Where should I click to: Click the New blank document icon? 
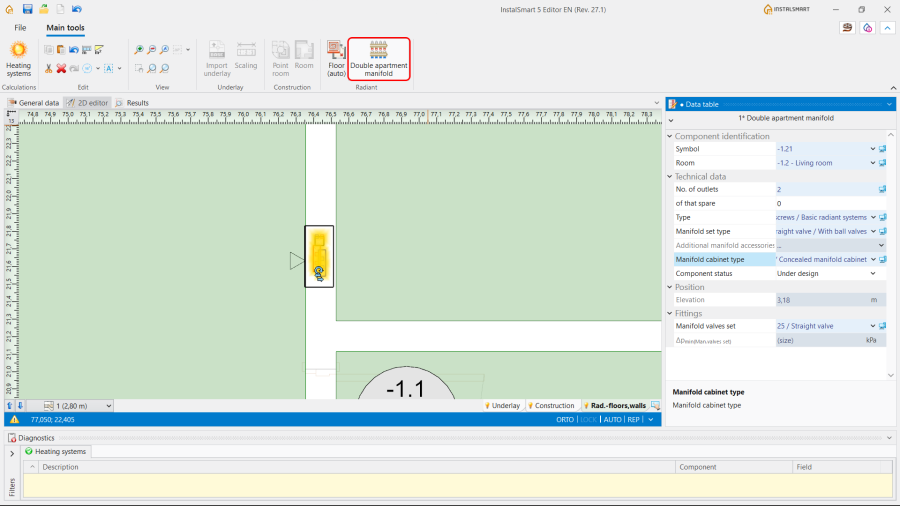pos(60,9)
